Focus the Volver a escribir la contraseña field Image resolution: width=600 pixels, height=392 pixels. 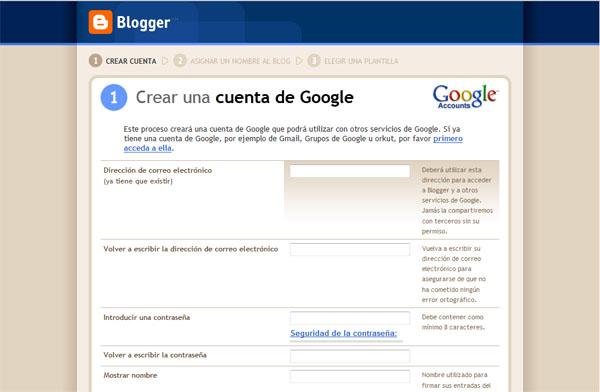pyautogui.click(x=350, y=356)
